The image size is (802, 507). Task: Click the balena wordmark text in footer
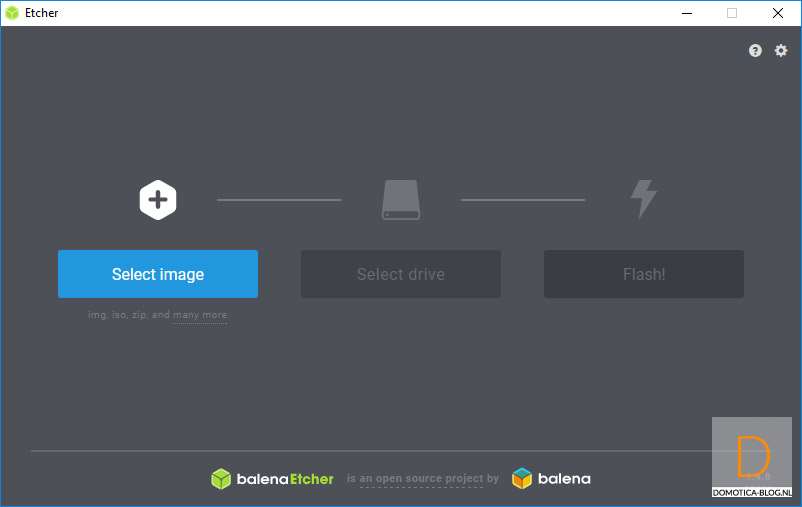click(x=564, y=479)
